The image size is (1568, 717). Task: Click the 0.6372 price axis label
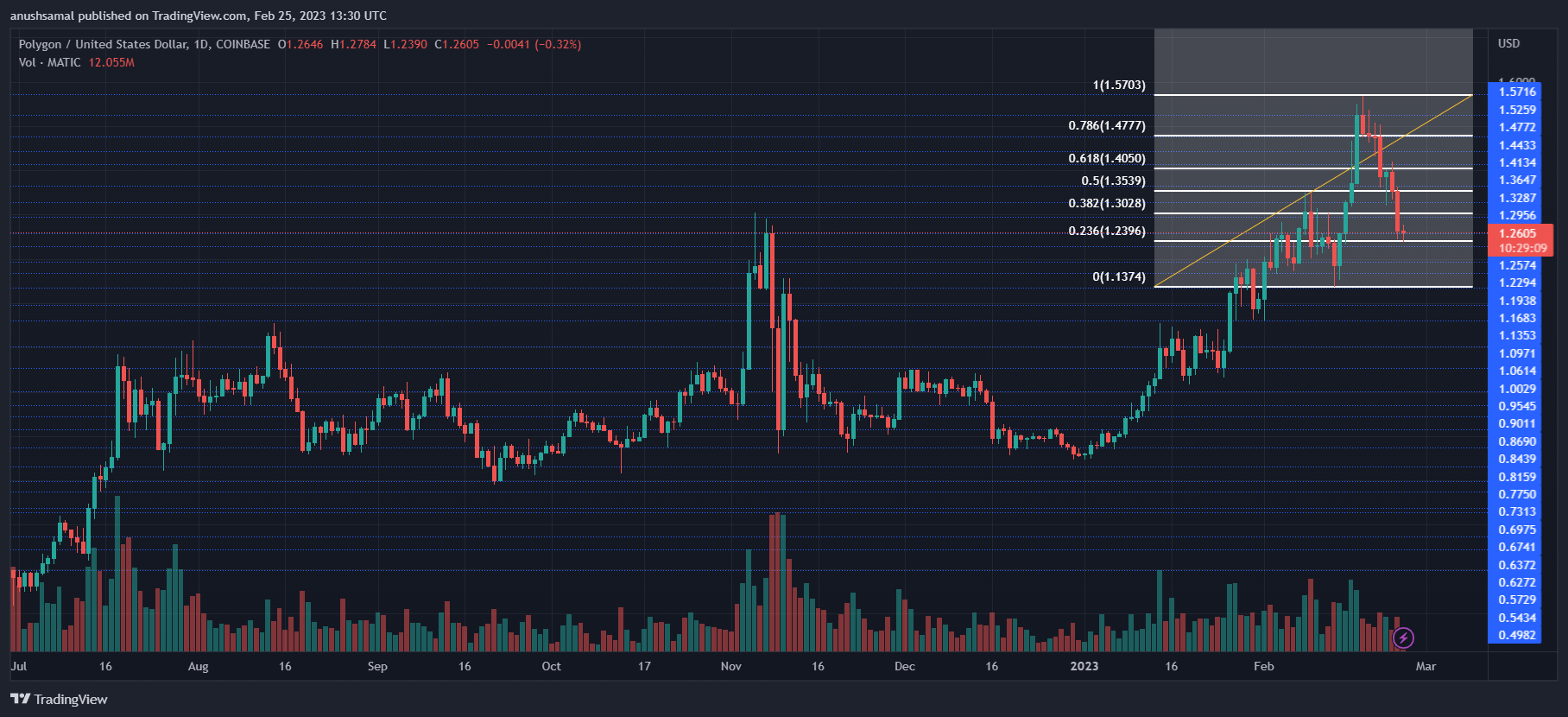click(1518, 565)
